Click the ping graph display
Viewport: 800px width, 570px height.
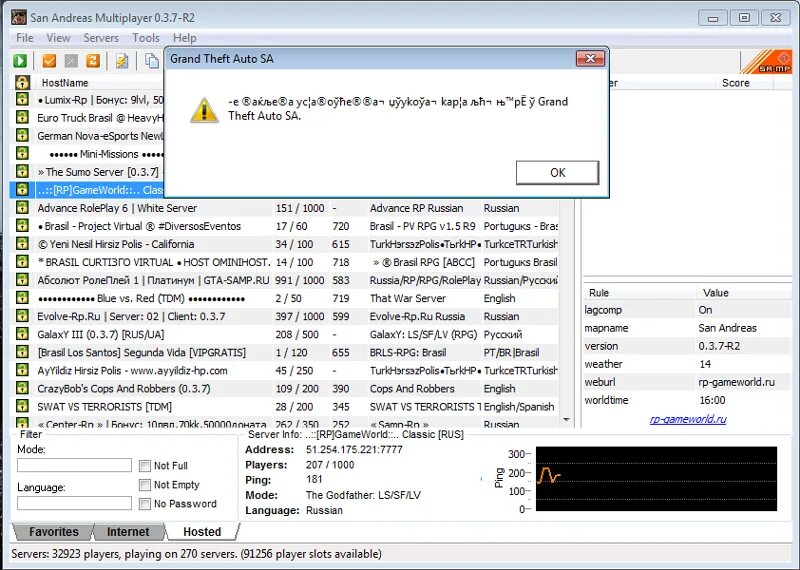[x=656, y=479]
